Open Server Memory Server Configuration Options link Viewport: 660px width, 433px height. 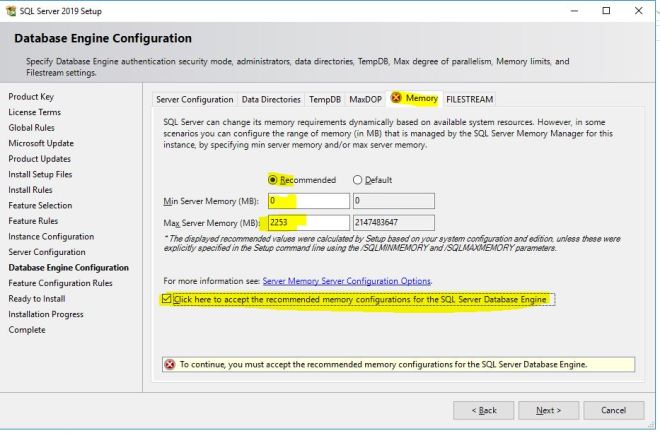pyautogui.click(x=347, y=281)
